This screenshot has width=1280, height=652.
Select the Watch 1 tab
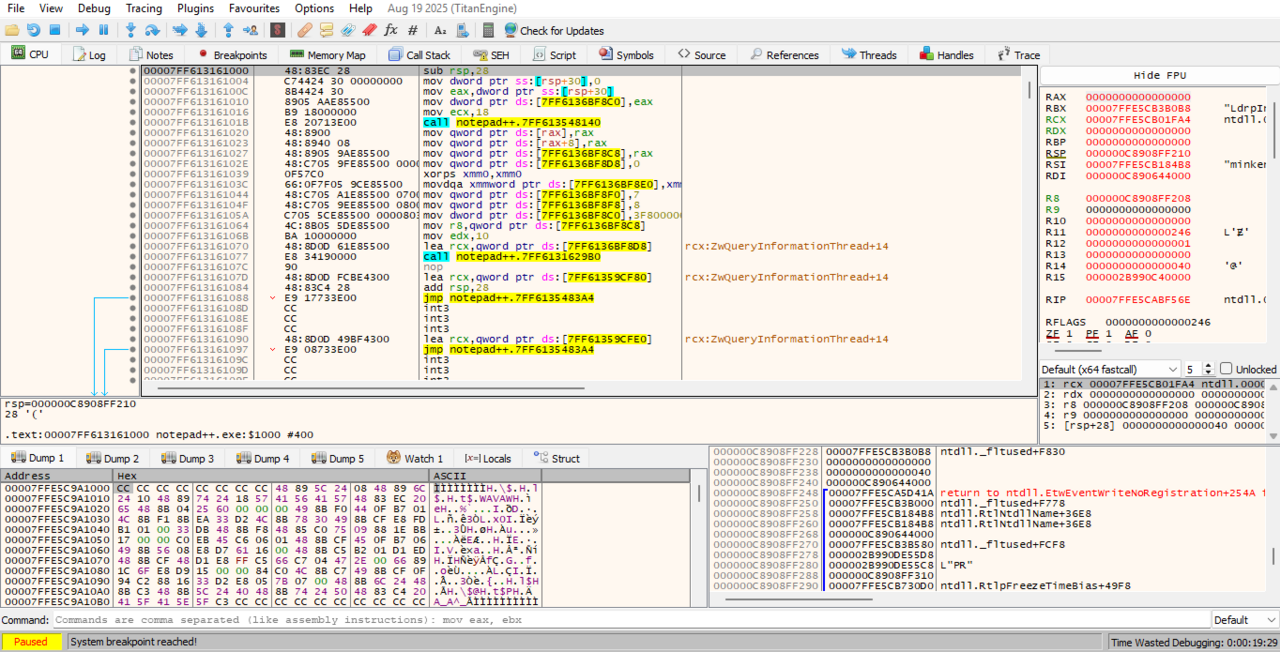414,458
